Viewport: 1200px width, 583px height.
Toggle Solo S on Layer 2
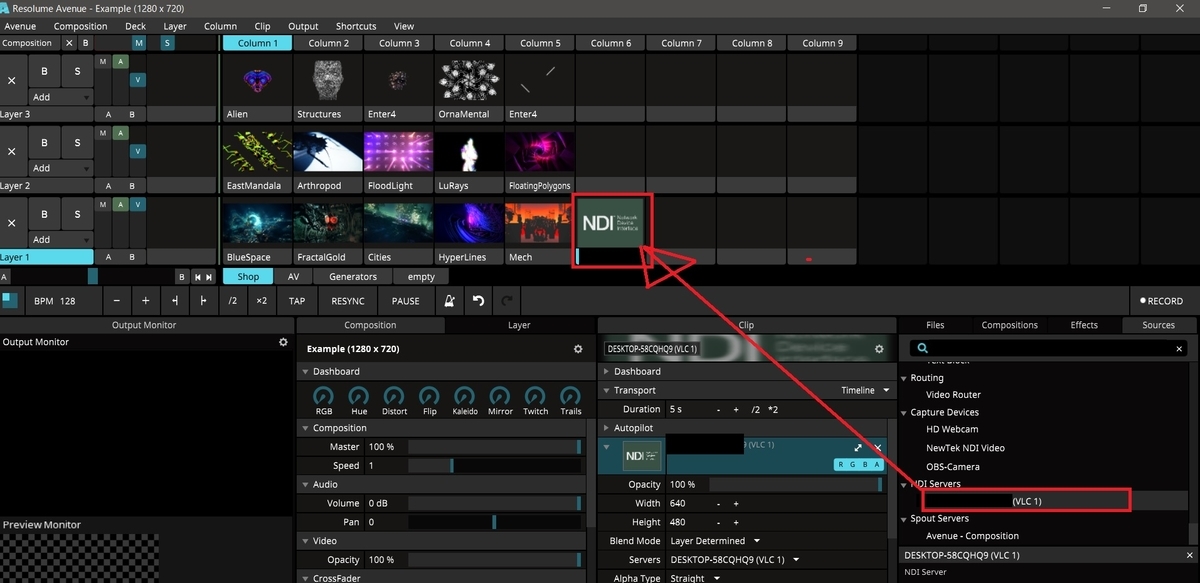click(x=77, y=142)
